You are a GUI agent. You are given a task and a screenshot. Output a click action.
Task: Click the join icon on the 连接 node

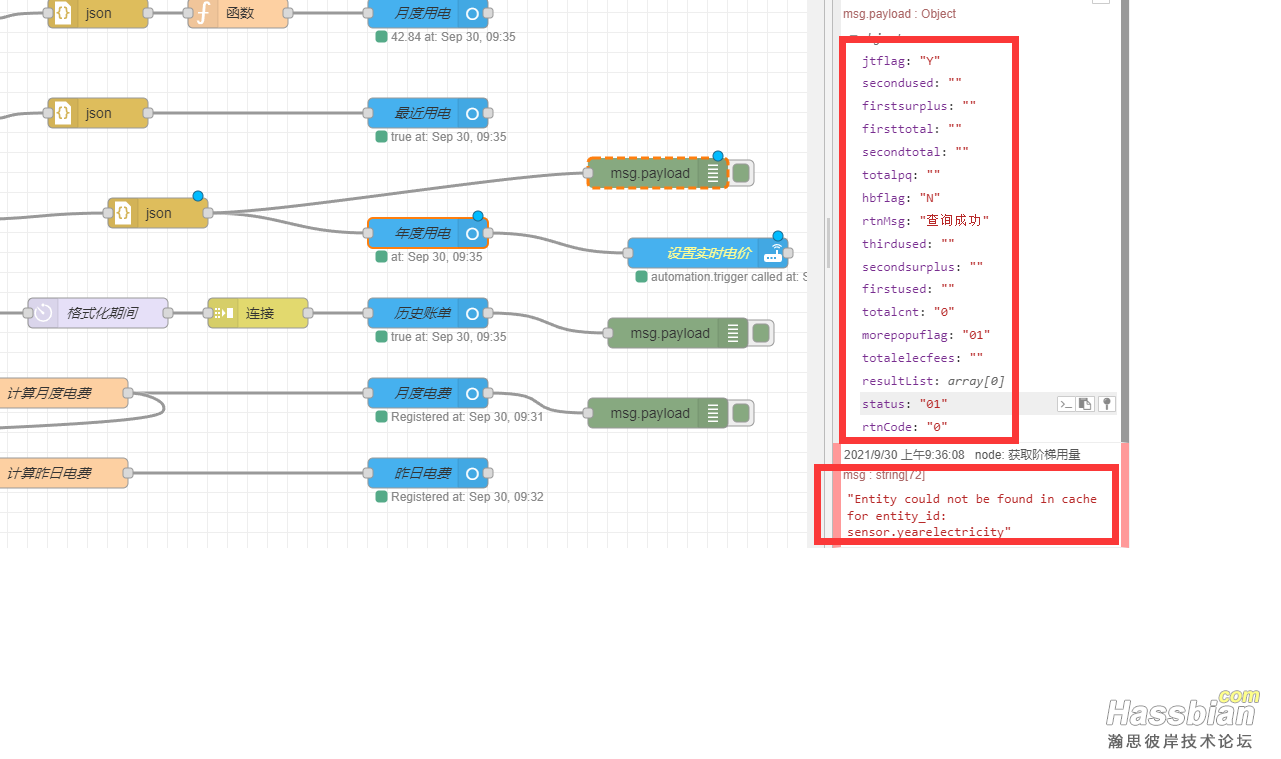pos(223,313)
